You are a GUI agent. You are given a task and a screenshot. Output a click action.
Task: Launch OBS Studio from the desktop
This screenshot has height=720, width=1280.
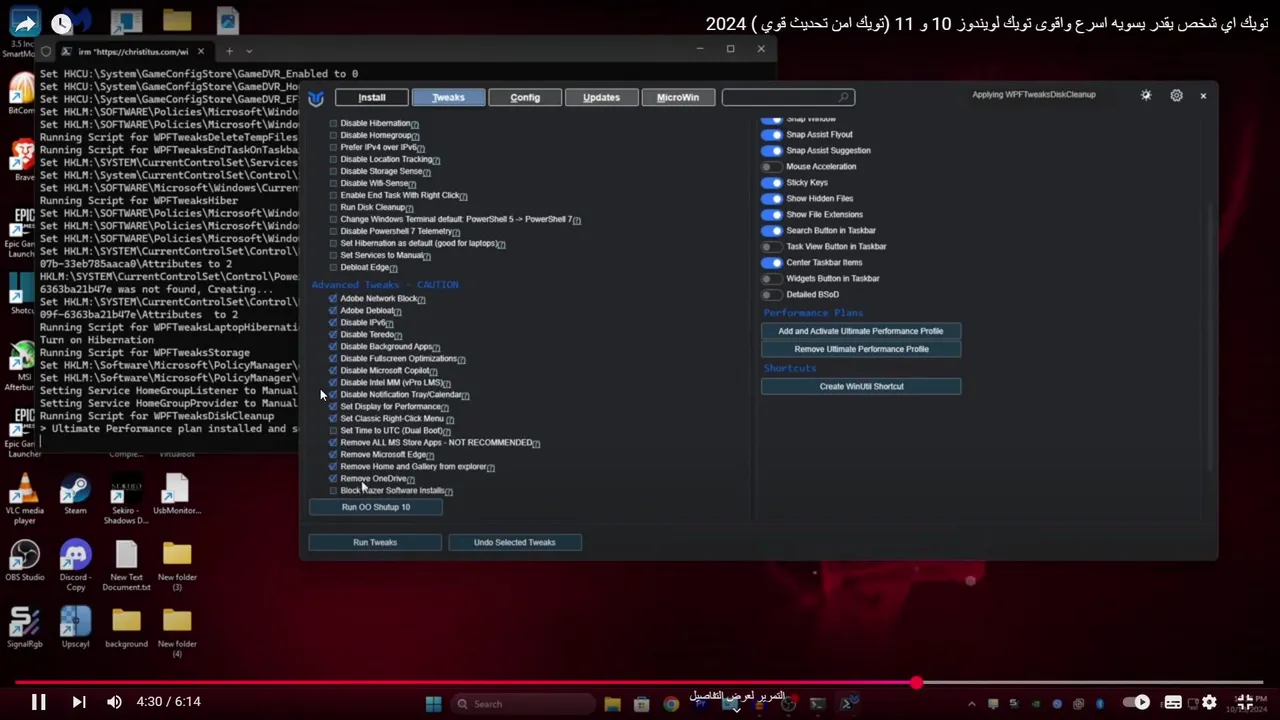[x=24, y=562]
